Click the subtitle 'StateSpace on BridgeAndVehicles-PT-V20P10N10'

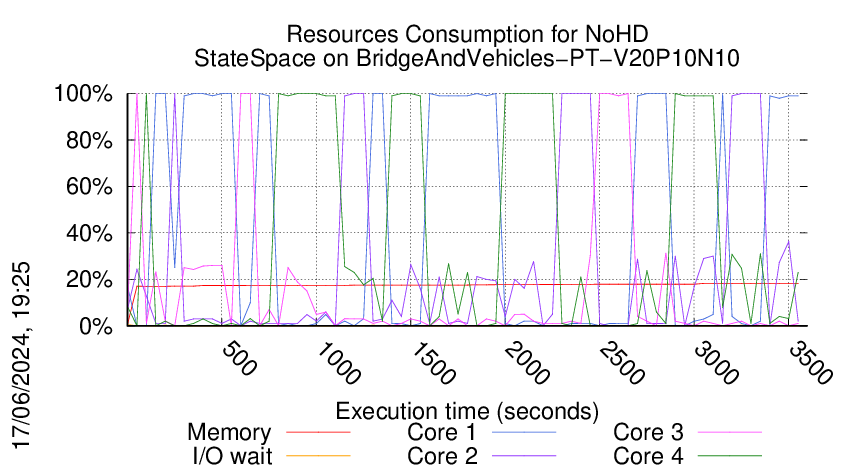pos(467,58)
